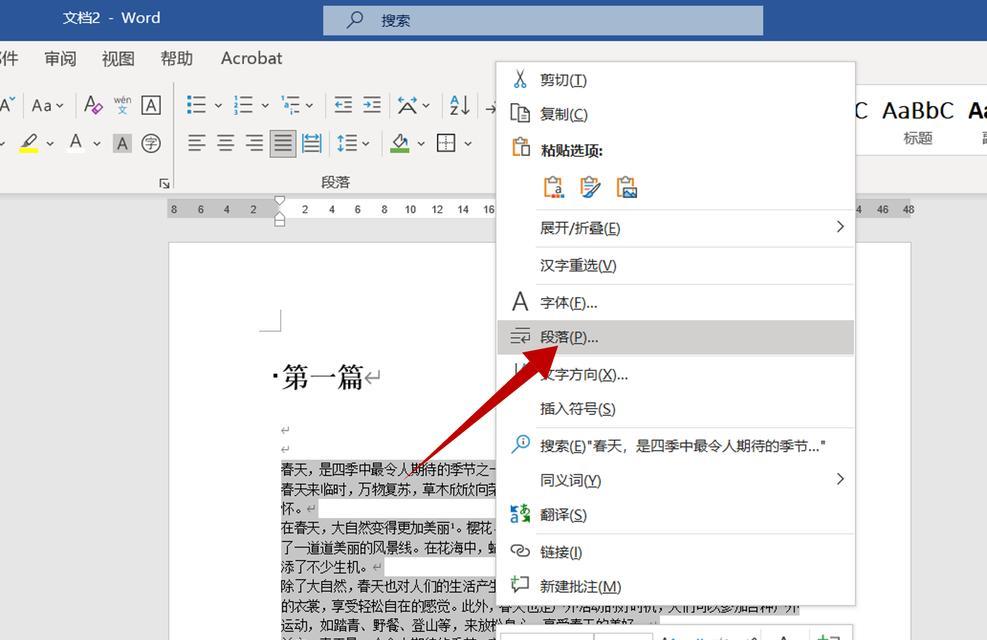Click the Copy icon in context menu
Image resolution: width=987 pixels, height=640 pixels.
coord(520,113)
